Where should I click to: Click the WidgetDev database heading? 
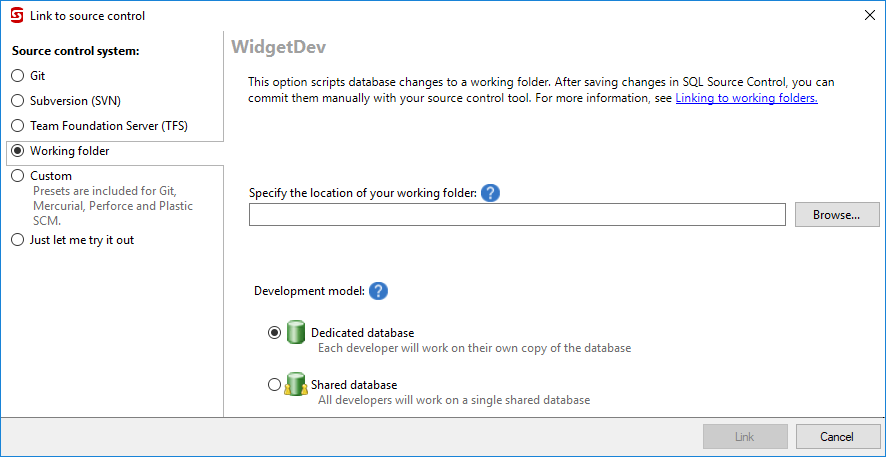pyautogui.click(x=279, y=47)
